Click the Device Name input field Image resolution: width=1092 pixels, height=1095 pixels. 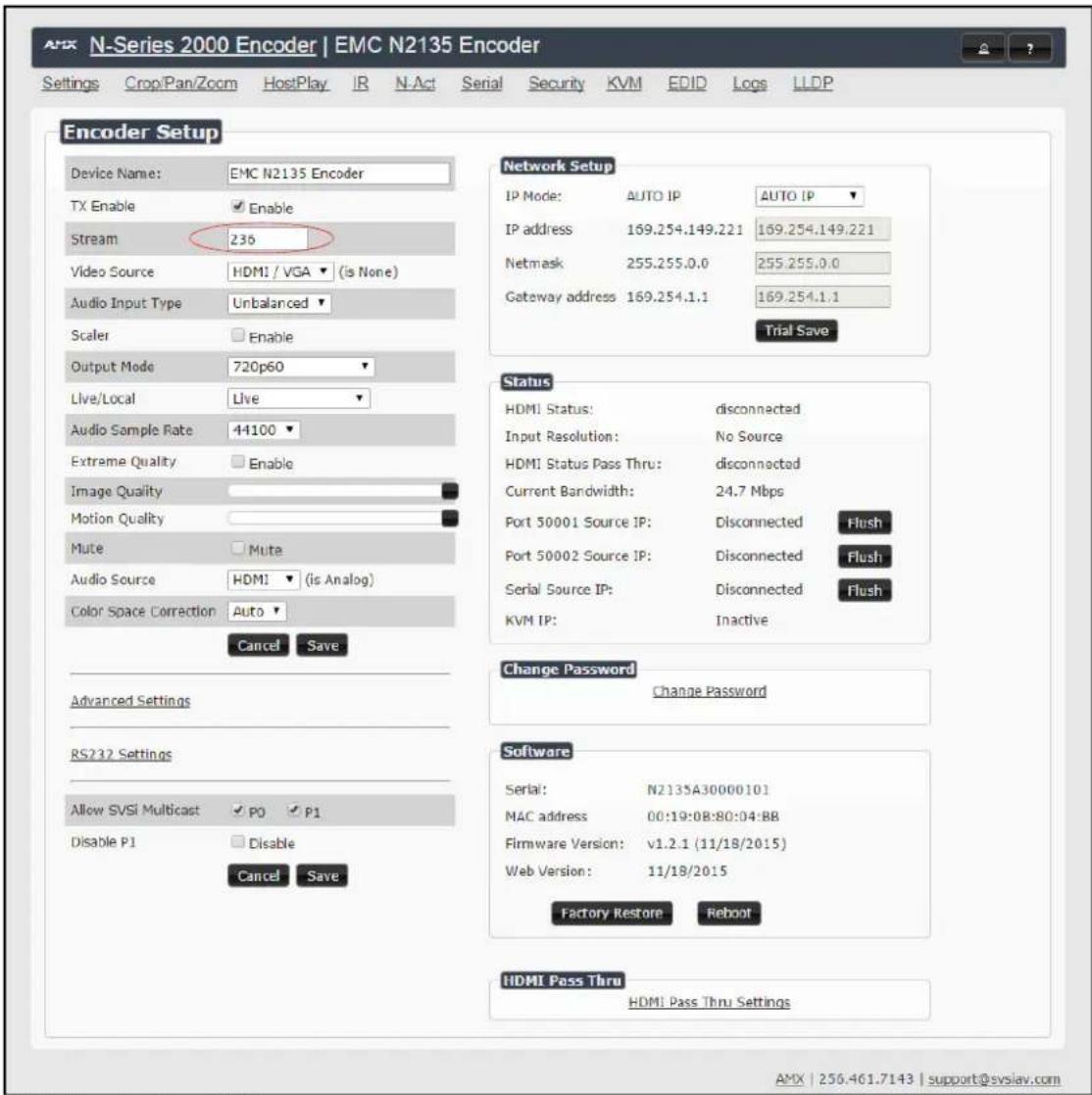[338, 174]
